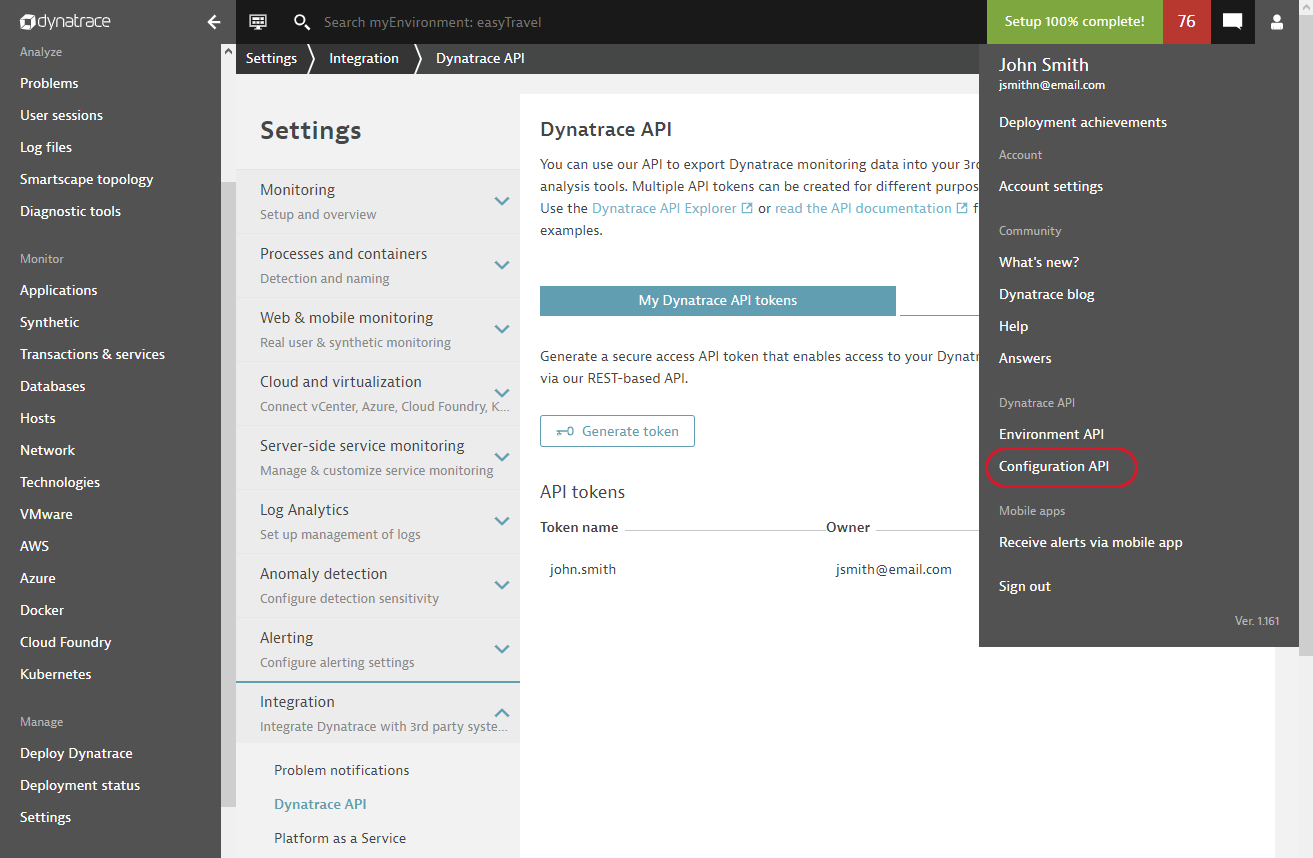Open Synthetic in left navigation
This screenshot has width=1313, height=858.
point(49,322)
